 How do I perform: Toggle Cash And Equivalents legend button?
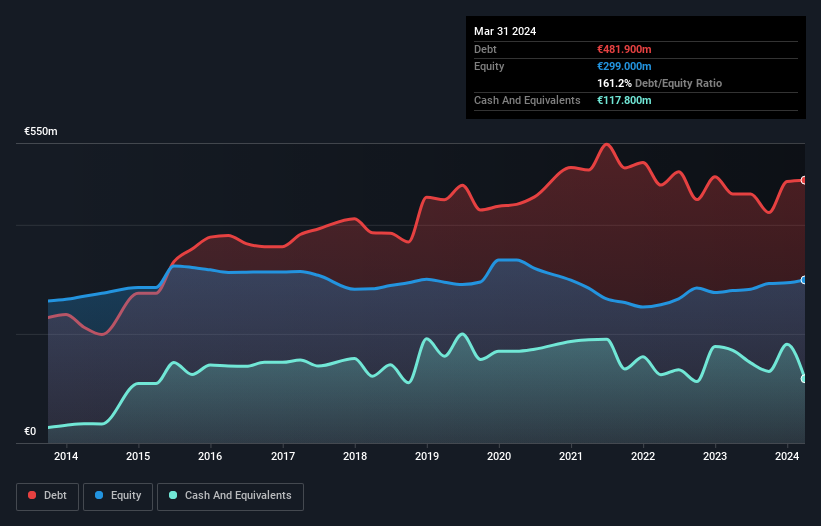point(230,496)
